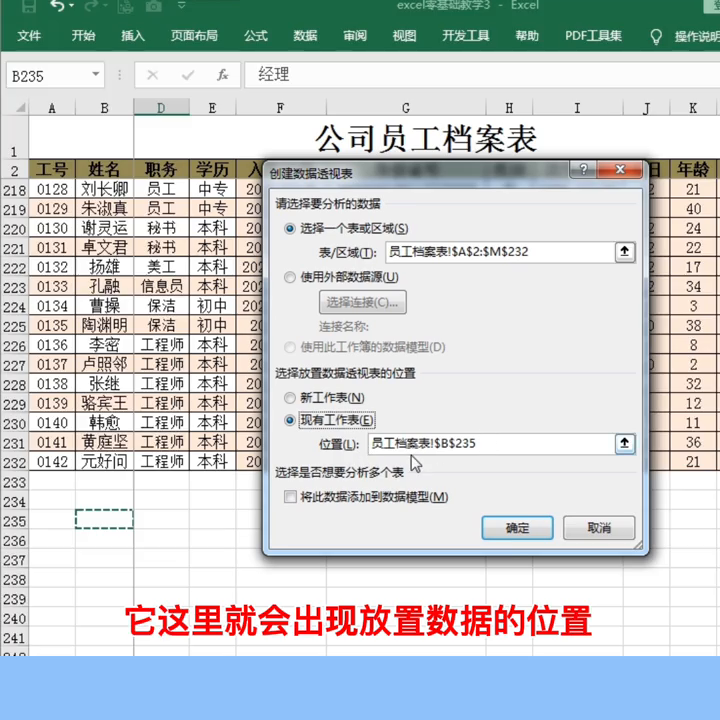Click the age 40 cell in row 219
The image size is (720, 720).
(692, 208)
